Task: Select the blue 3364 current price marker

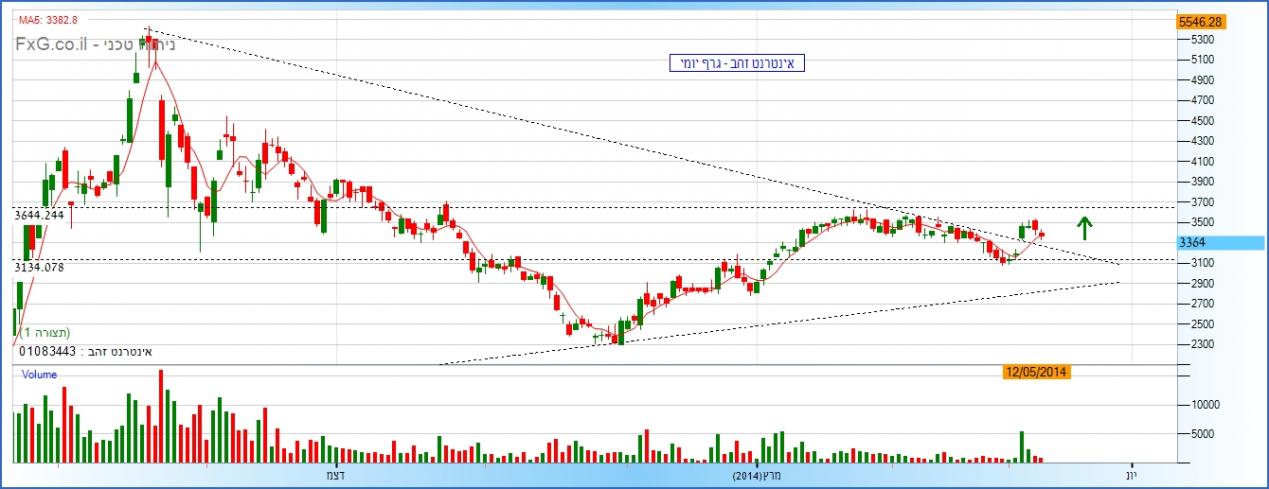Action: tap(1219, 243)
